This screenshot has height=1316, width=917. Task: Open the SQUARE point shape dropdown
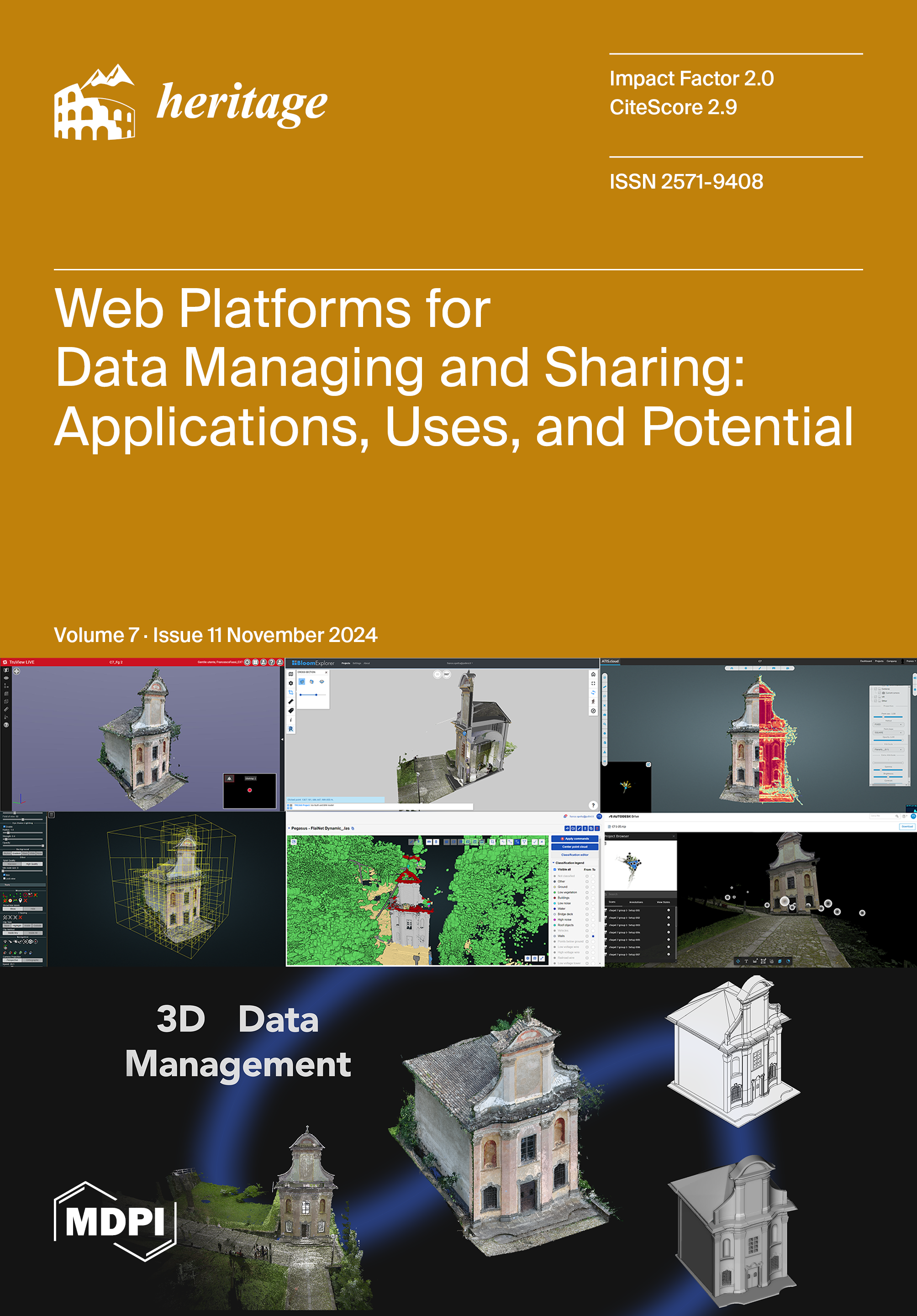888,732
